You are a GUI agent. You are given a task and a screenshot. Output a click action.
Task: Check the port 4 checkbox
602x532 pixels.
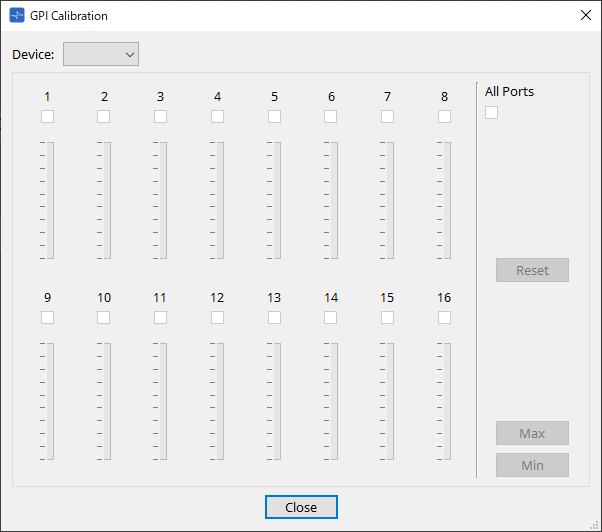point(217,116)
